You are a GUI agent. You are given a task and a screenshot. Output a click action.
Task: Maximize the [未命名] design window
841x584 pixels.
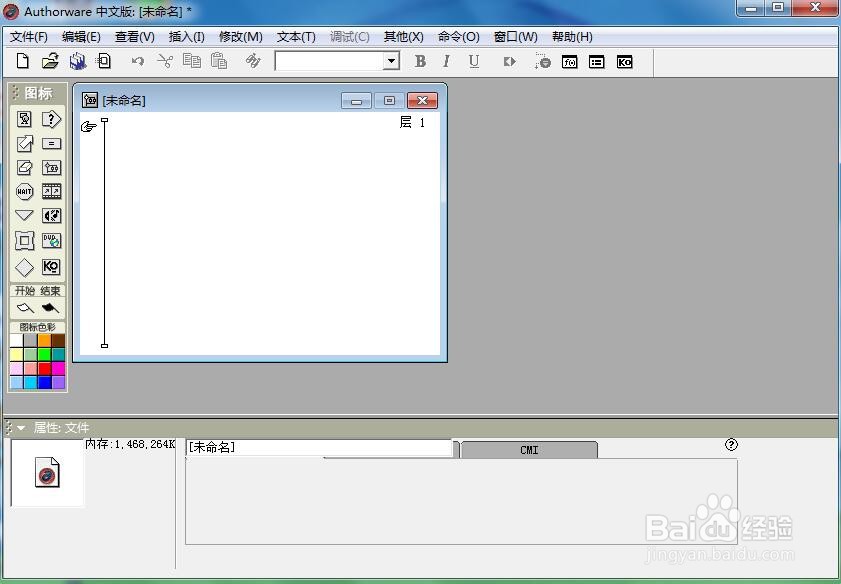389,100
